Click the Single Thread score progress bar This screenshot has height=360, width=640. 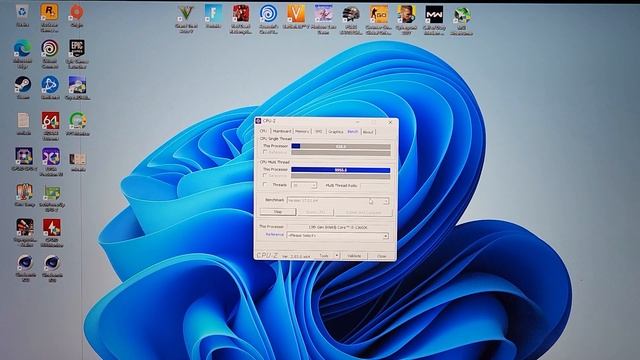(x=341, y=146)
